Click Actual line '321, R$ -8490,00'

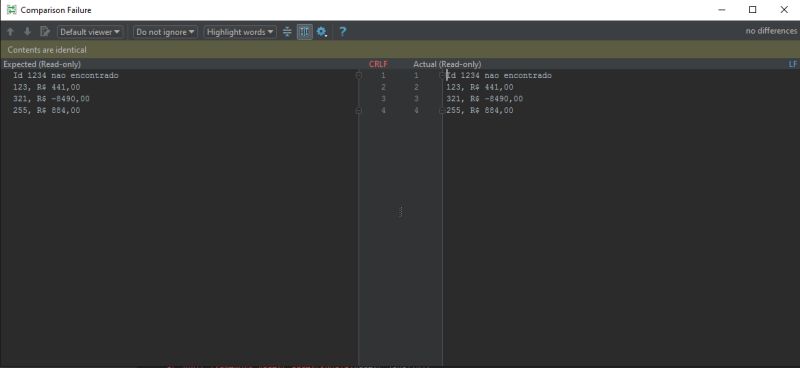485,99
